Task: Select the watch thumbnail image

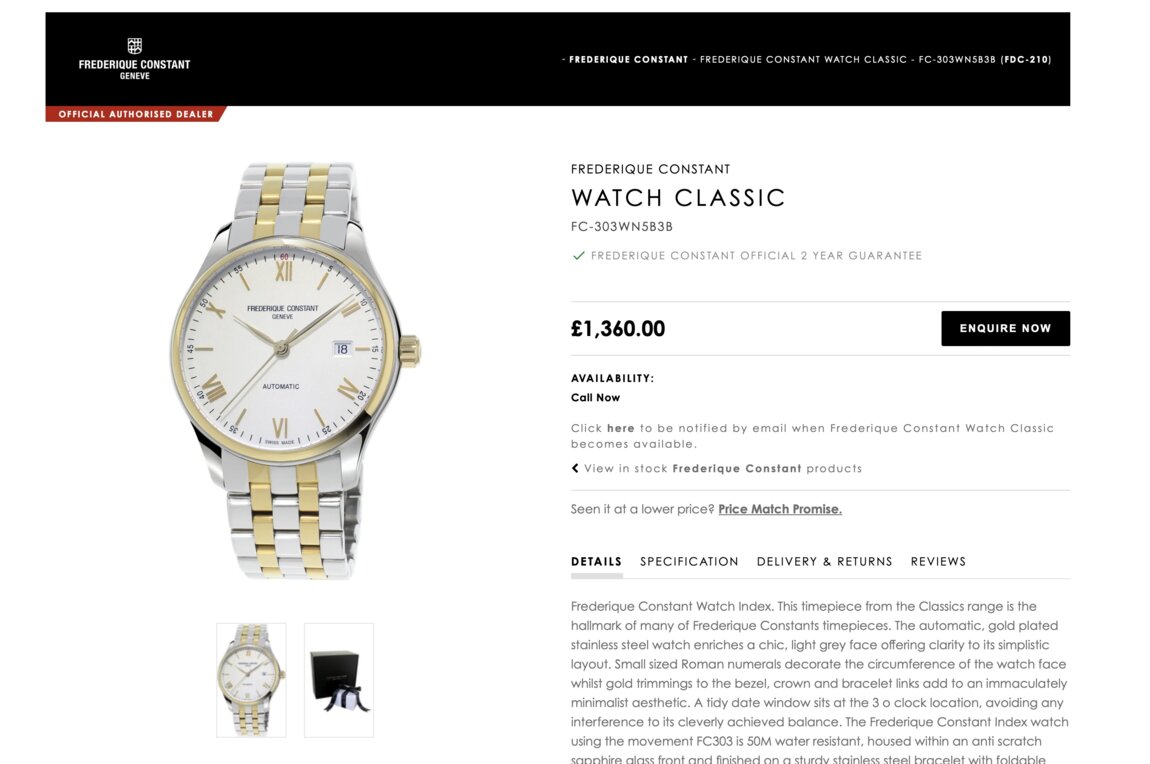Action: click(251, 680)
